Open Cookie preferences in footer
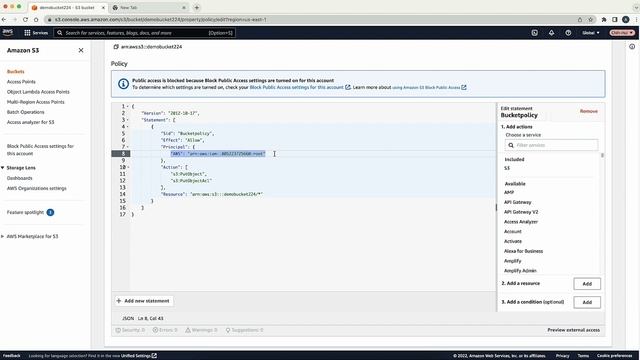Image resolution: width=640 pixels, height=360 pixels. pyautogui.click(x=614, y=356)
